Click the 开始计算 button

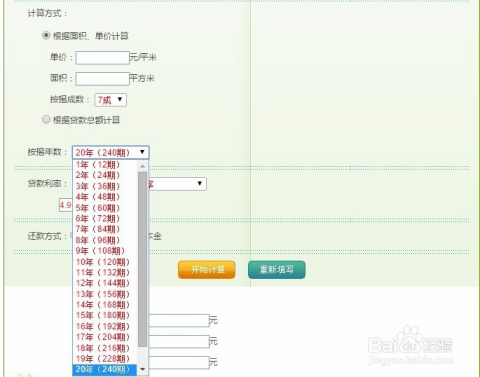(207, 270)
